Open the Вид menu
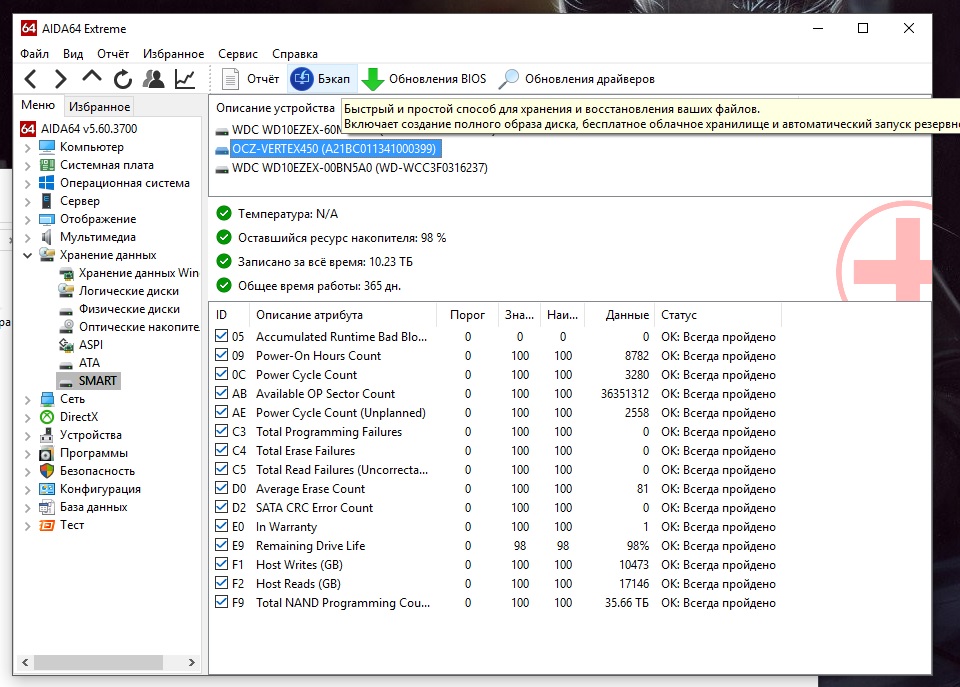 coord(73,54)
